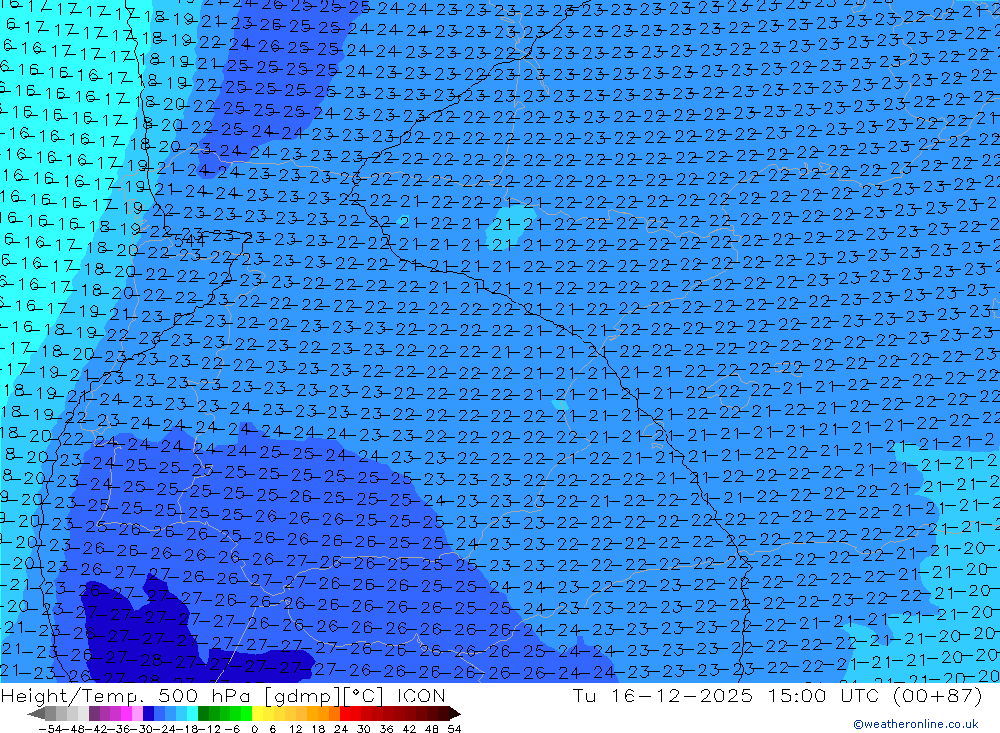The image size is (1000, 733).
Task: Click the 'Tu 16-12-2025' date text
Action: coord(663,696)
